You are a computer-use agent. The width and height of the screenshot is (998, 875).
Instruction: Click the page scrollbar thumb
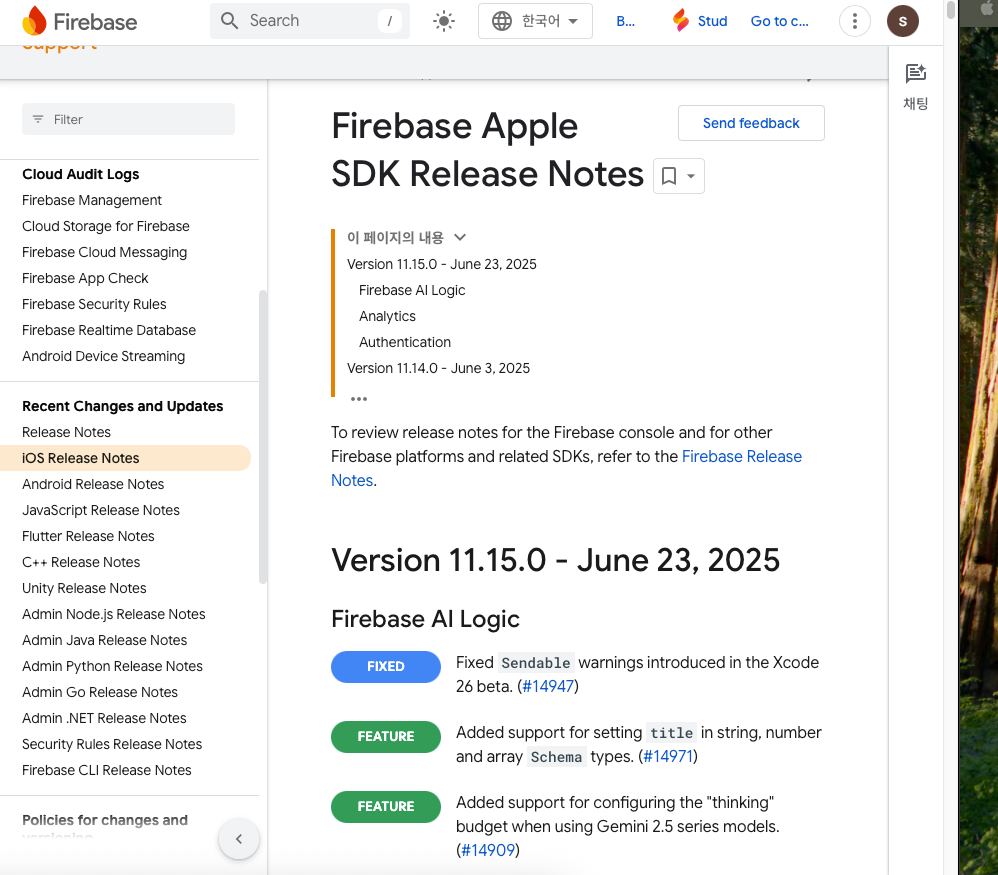950,11
